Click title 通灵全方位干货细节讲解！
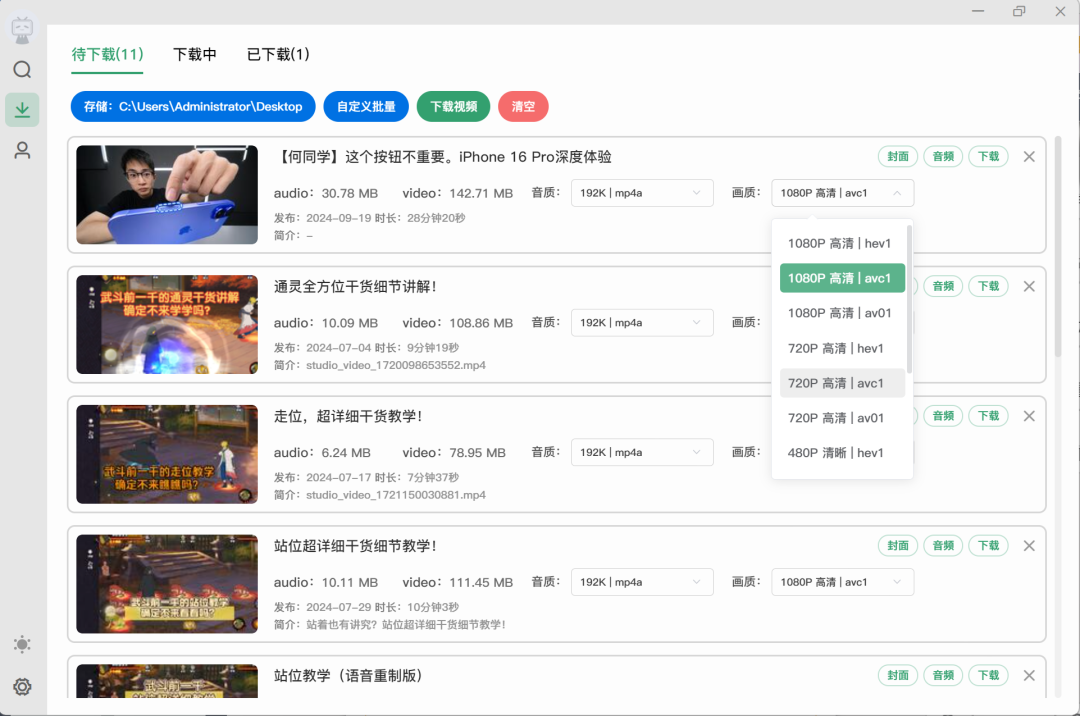 [355, 286]
